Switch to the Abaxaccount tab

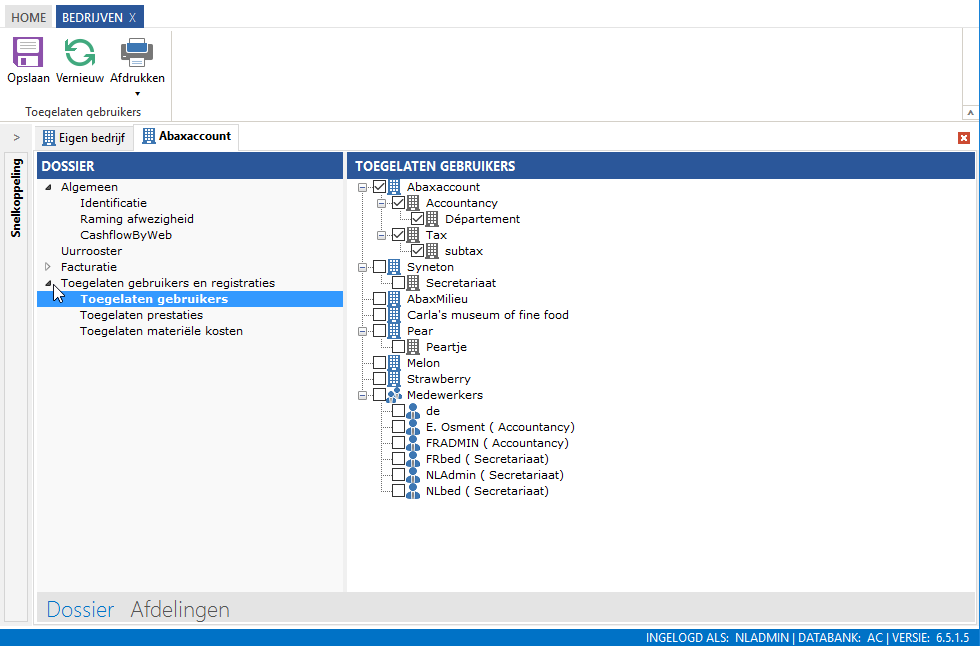coord(187,136)
